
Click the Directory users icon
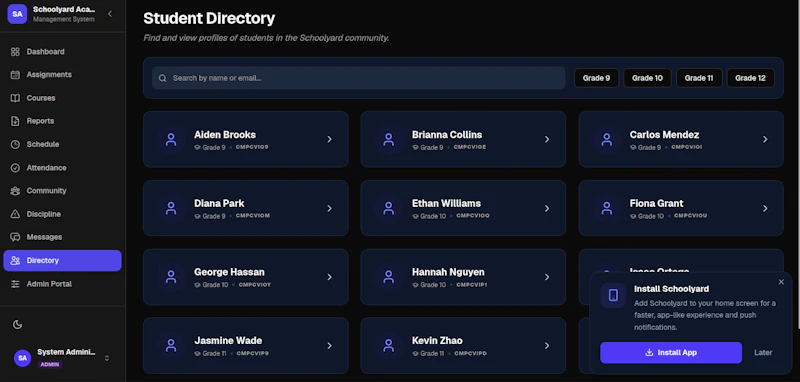click(15, 261)
